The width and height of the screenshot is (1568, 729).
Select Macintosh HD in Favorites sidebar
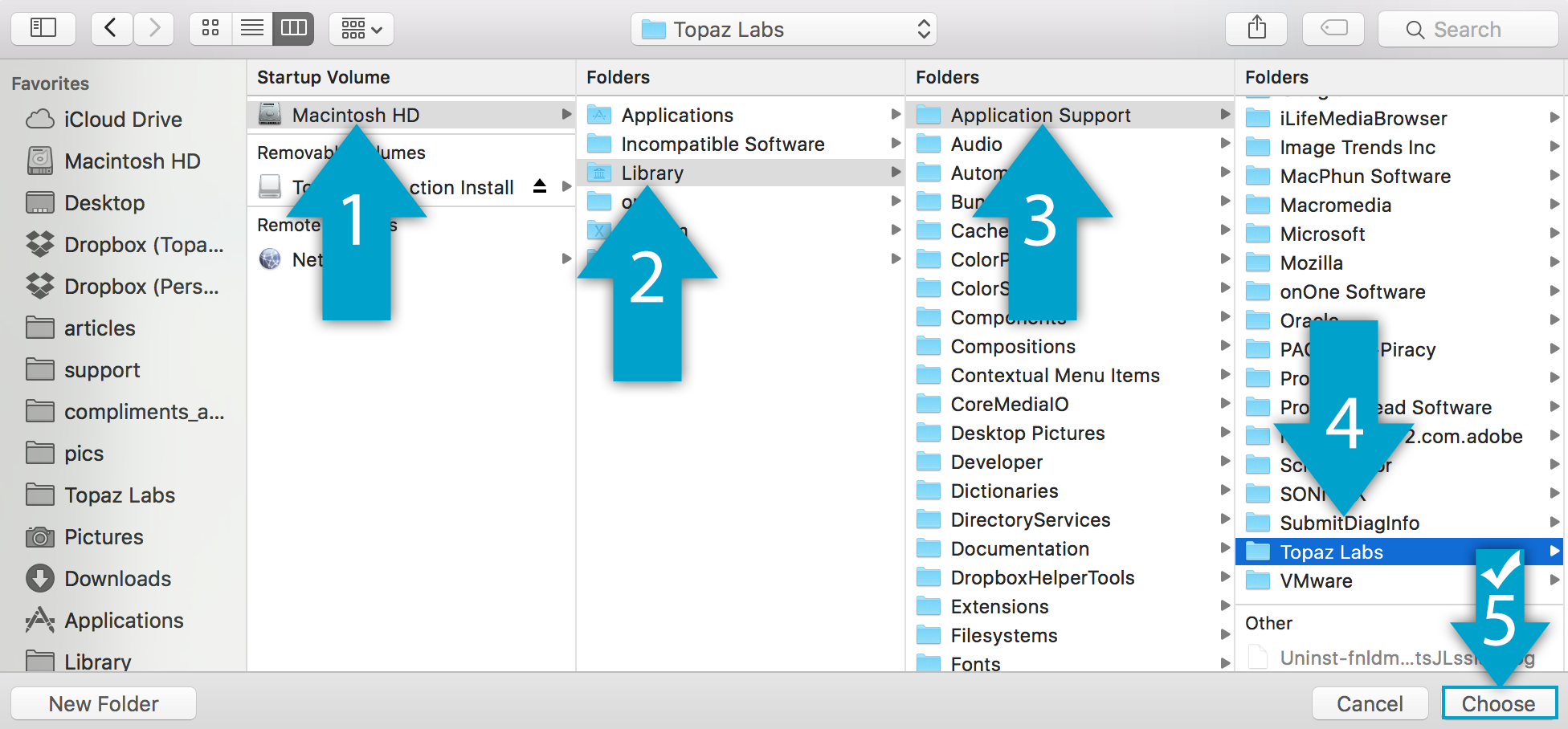[123, 161]
